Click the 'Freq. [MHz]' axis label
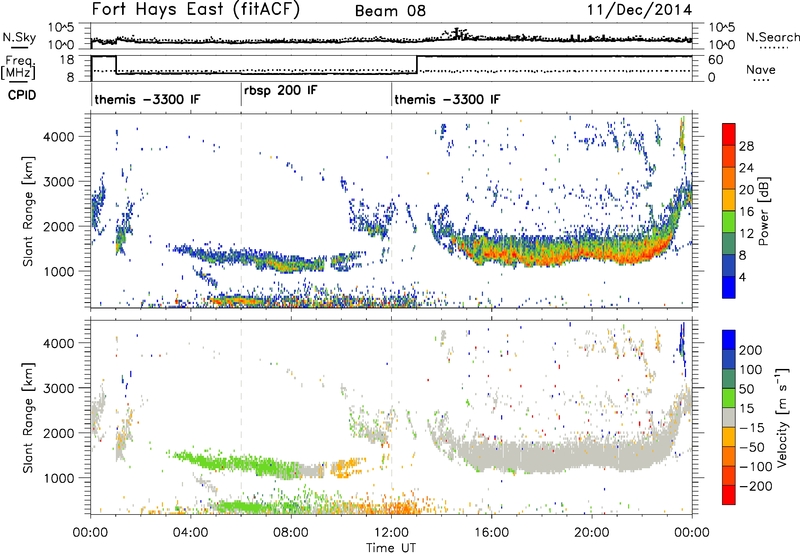The width and height of the screenshot is (800, 554). coord(18,67)
